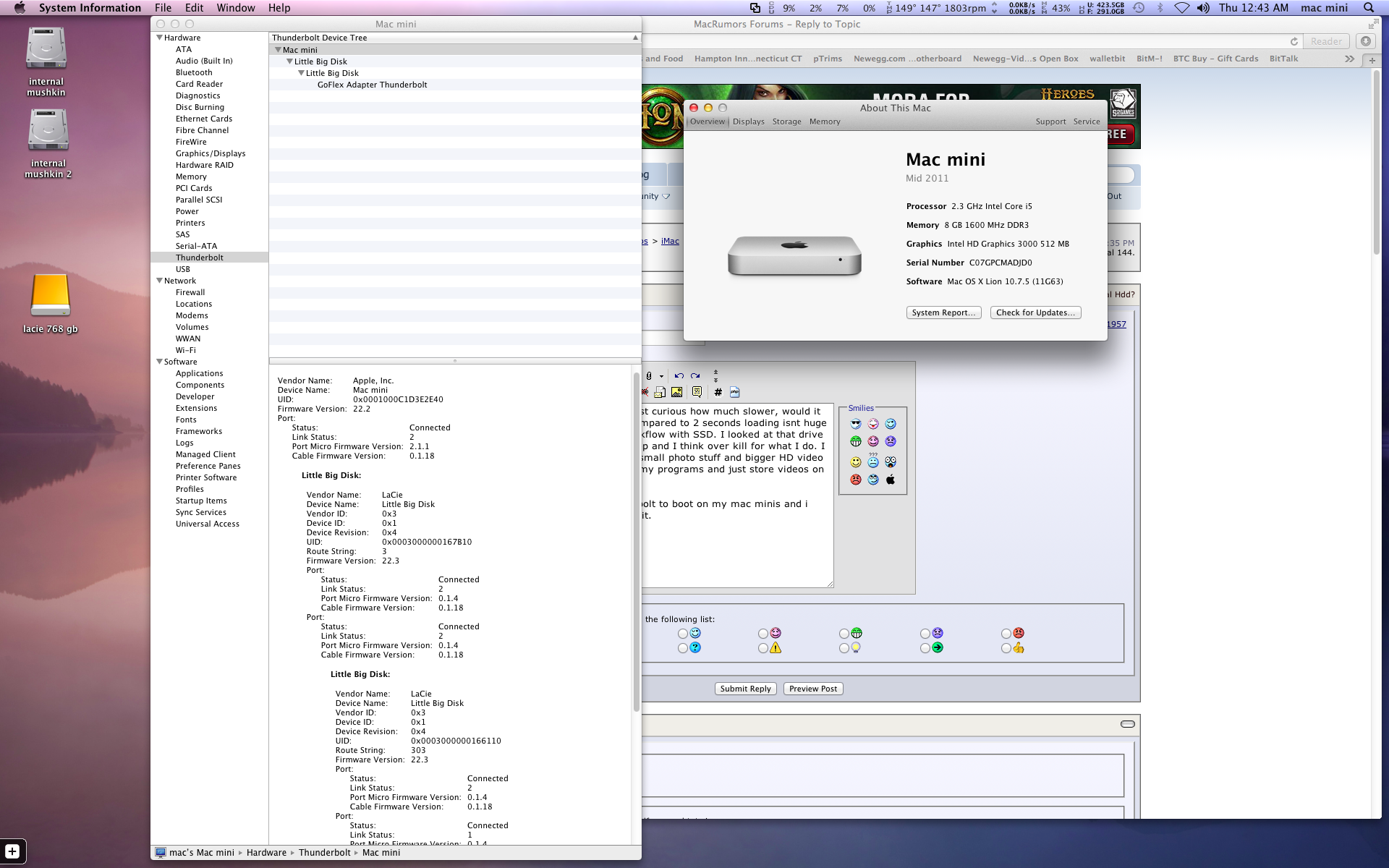Click the Preview Post button
This screenshot has width=1389, height=868.
point(813,689)
